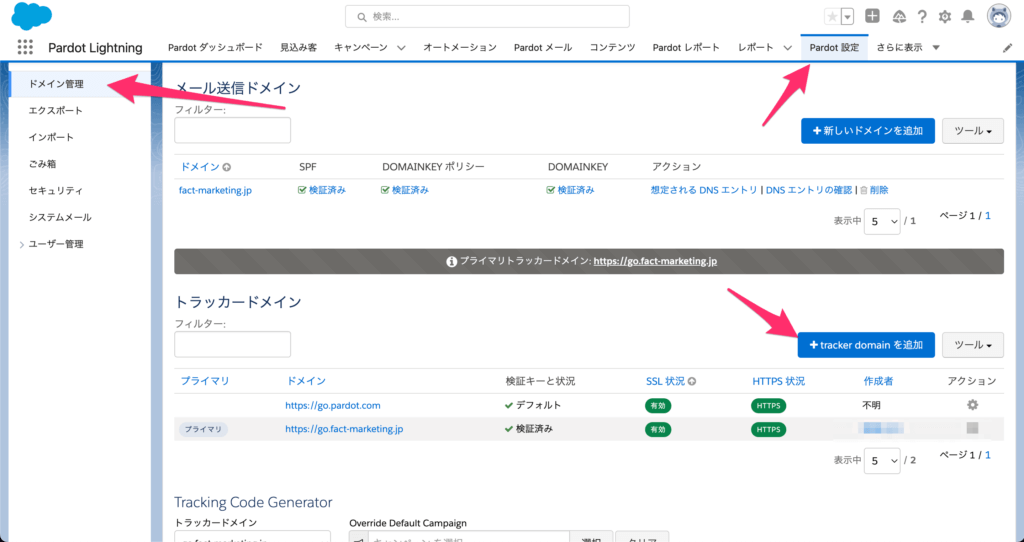This screenshot has width=1024, height=542.
Task: Open the 想定される DNS エントリ link
Action: pos(704,190)
